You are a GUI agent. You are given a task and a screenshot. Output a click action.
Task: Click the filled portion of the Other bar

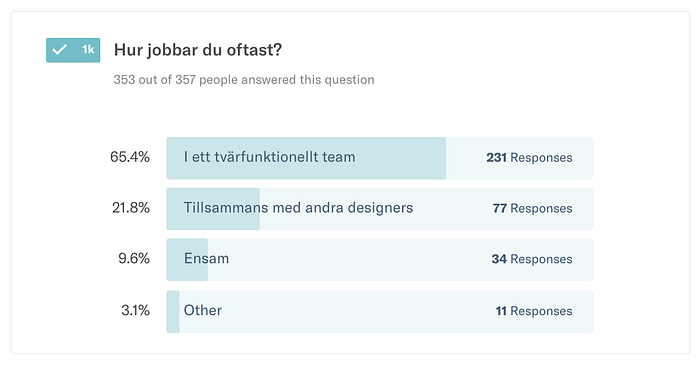click(x=173, y=312)
